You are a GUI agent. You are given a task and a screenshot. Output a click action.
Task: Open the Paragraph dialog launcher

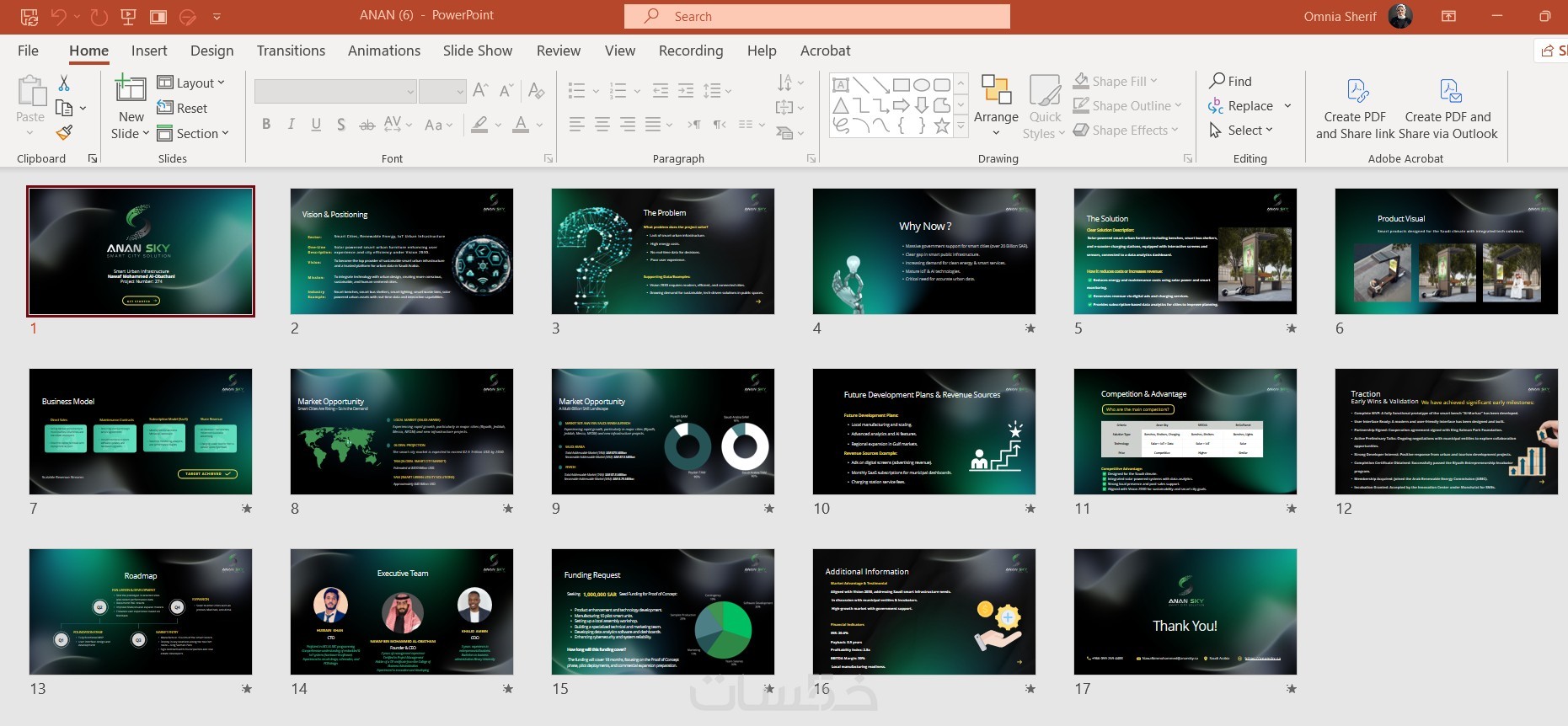coord(811,158)
